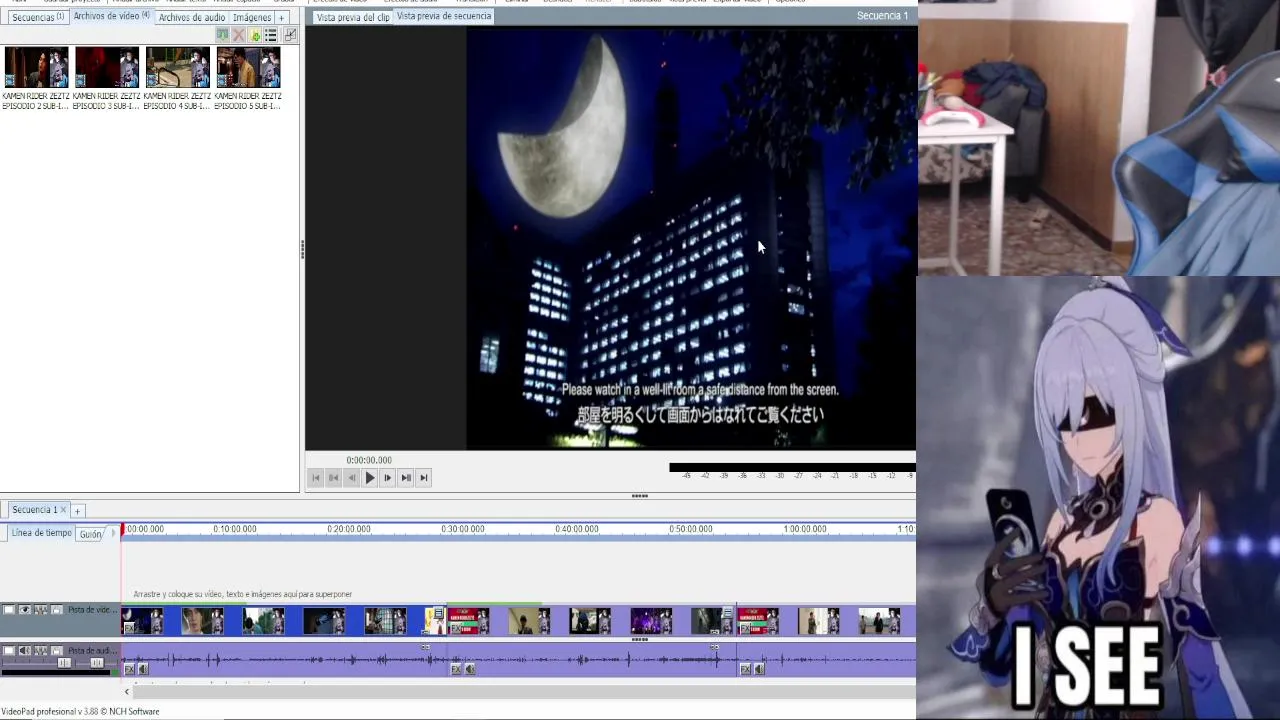Open the Imágenes bin tab
The width and height of the screenshot is (1280, 720).
251,17
